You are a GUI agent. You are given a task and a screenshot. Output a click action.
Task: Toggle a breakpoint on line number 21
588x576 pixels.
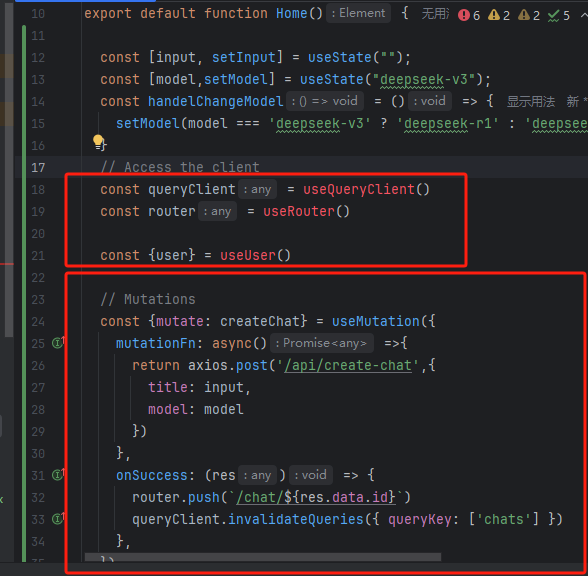click(38, 256)
